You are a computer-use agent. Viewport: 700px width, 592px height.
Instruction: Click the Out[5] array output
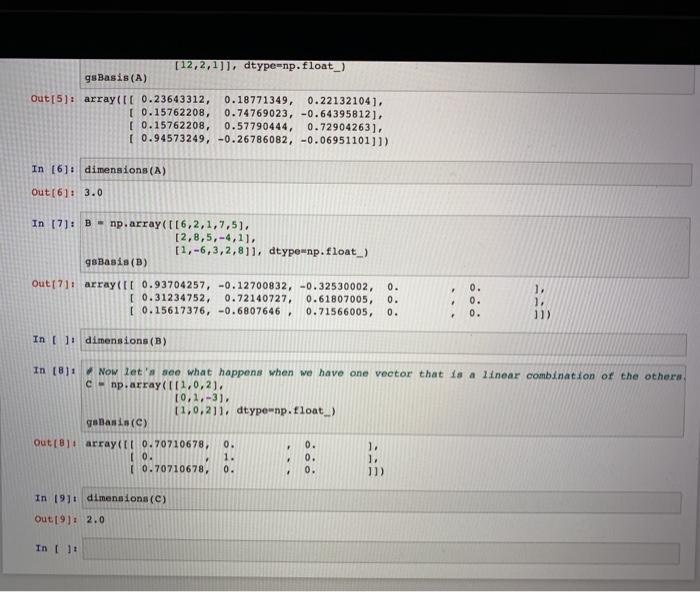click(236, 120)
